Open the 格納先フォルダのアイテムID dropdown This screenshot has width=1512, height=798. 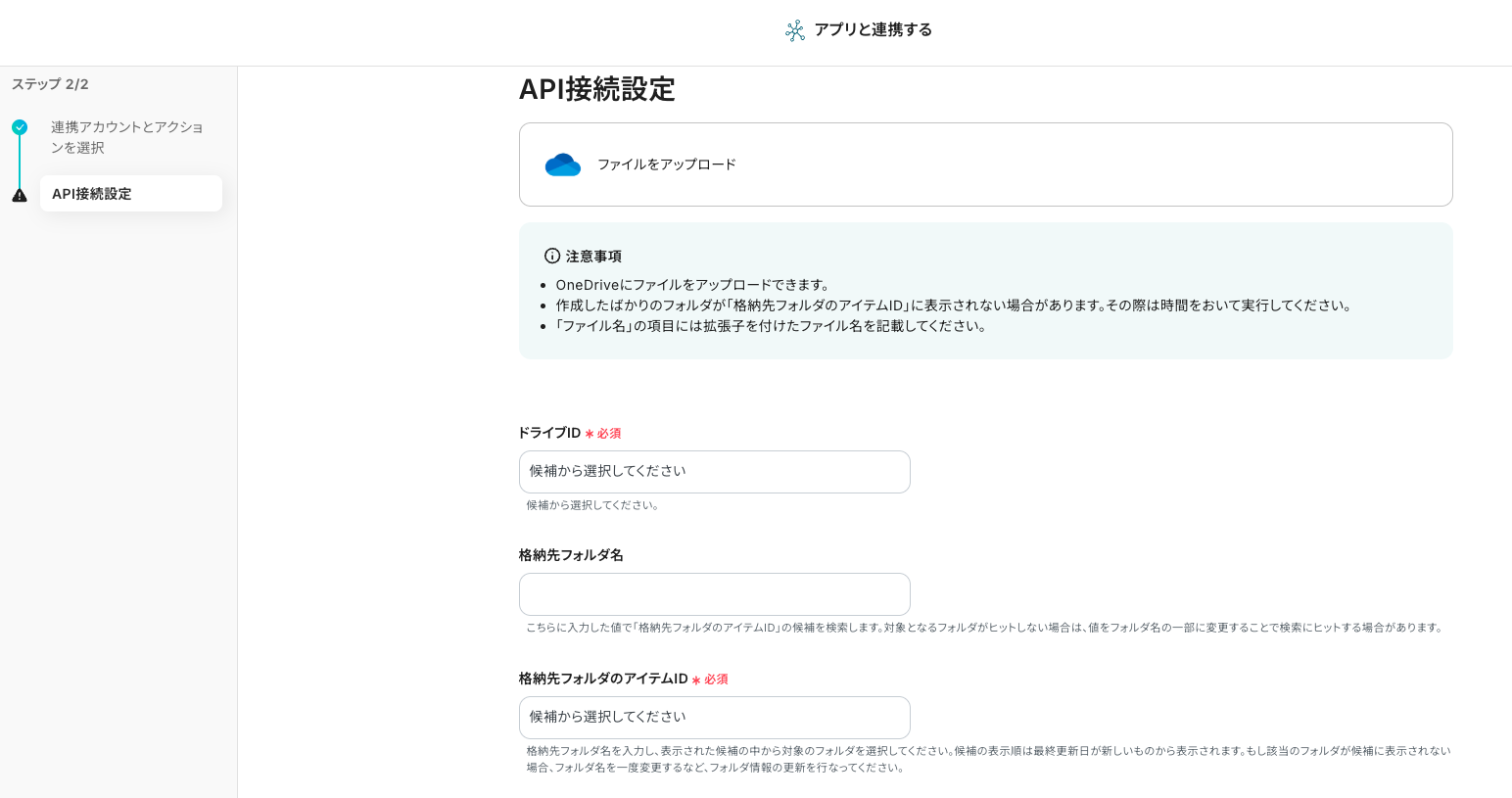point(715,718)
